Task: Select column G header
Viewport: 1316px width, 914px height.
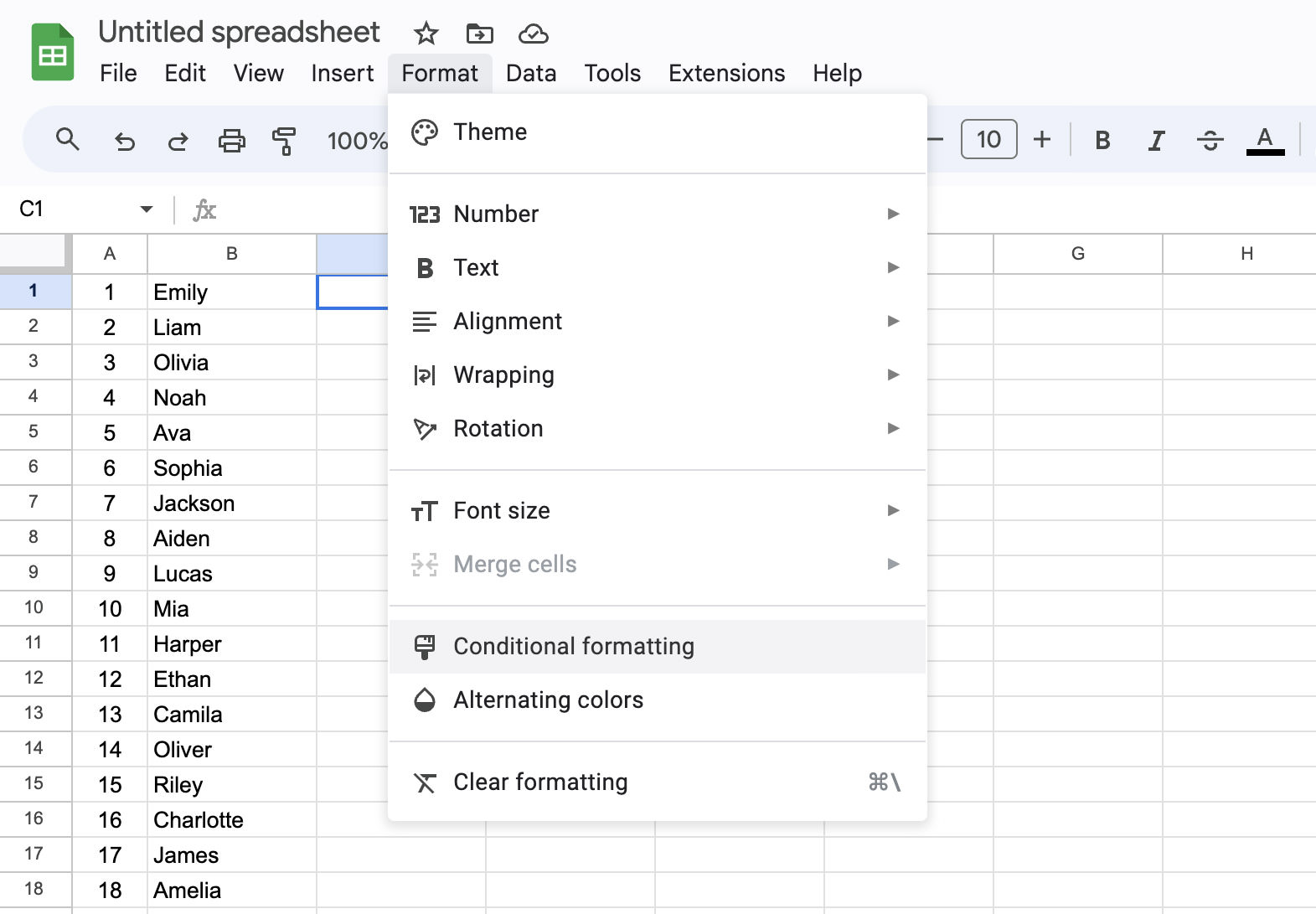Action: (1078, 254)
